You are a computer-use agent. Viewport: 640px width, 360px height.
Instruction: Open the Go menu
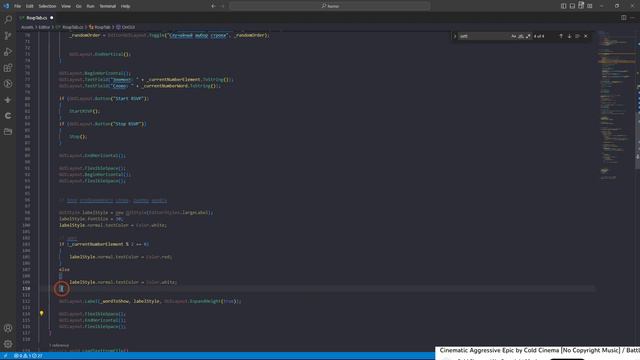coord(78,6)
